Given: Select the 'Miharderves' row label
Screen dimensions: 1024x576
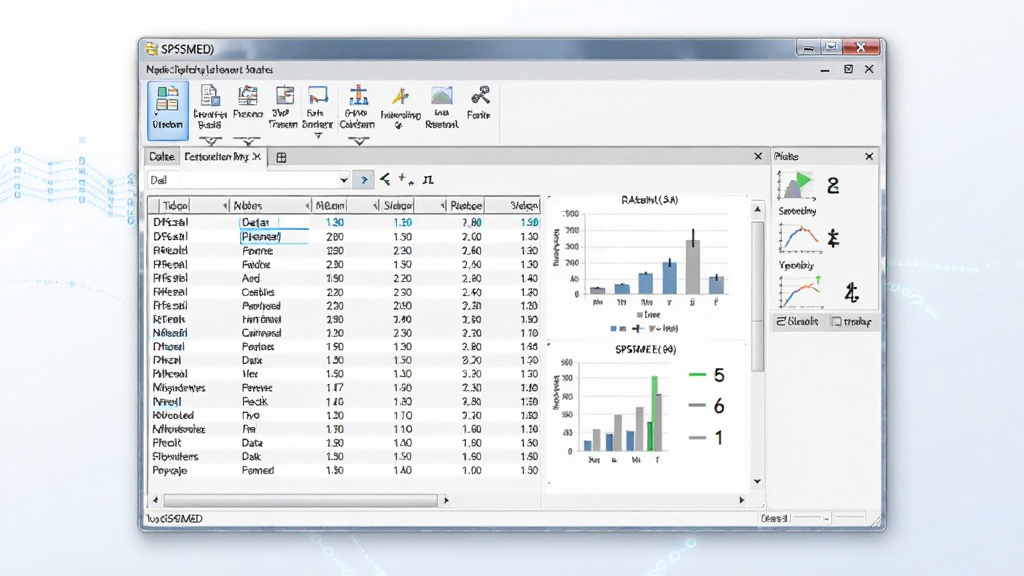Looking at the screenshot, I should [178, 388].
